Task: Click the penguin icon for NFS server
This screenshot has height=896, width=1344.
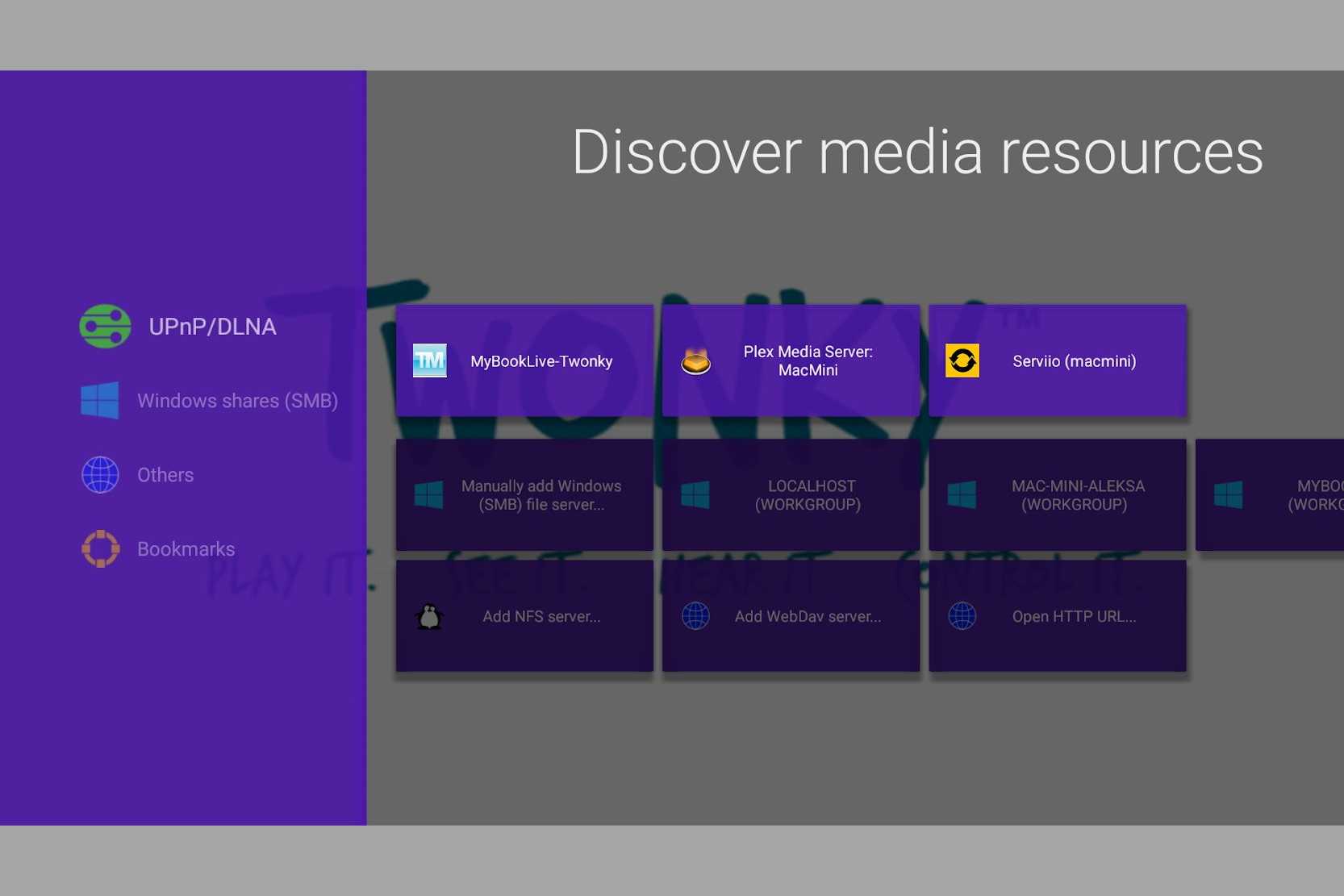Action: 429,617
